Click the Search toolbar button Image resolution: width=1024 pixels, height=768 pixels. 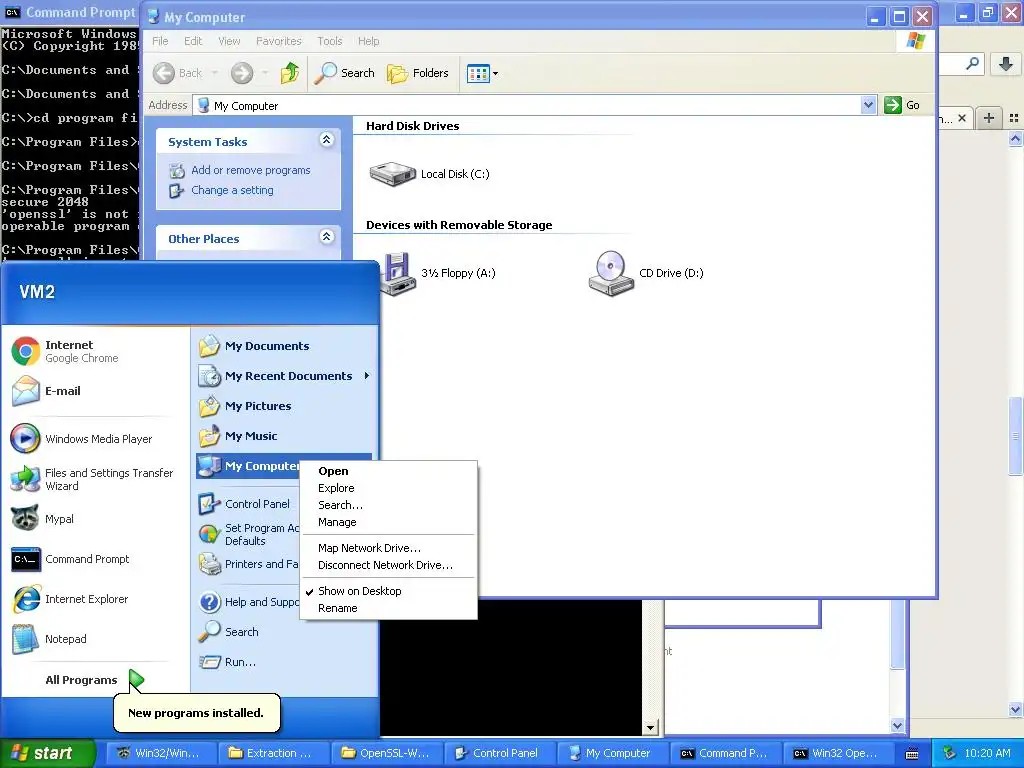point(344,73)
